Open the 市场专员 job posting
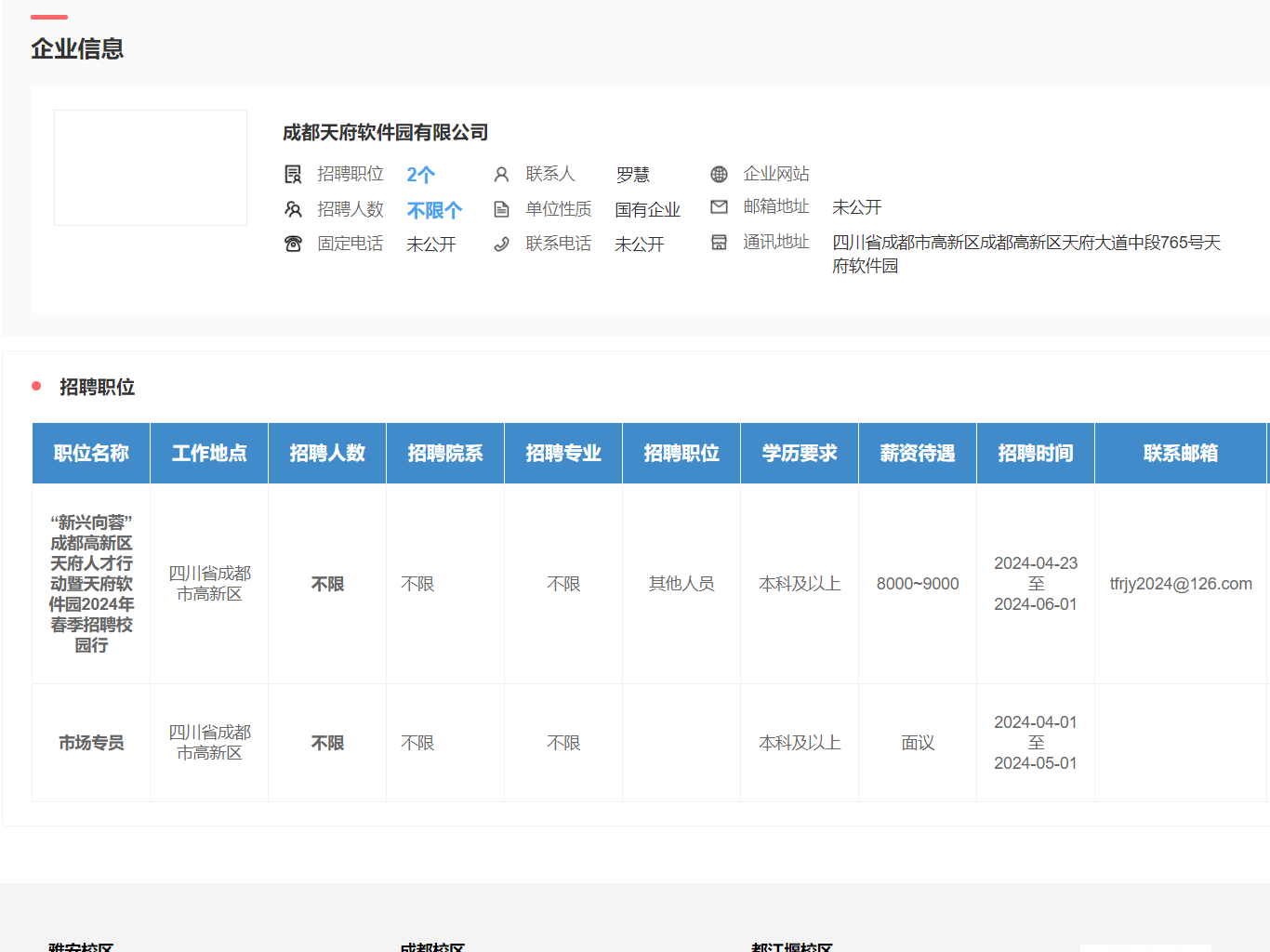The height and width of the screenshot is (952, 1270). 91,743
